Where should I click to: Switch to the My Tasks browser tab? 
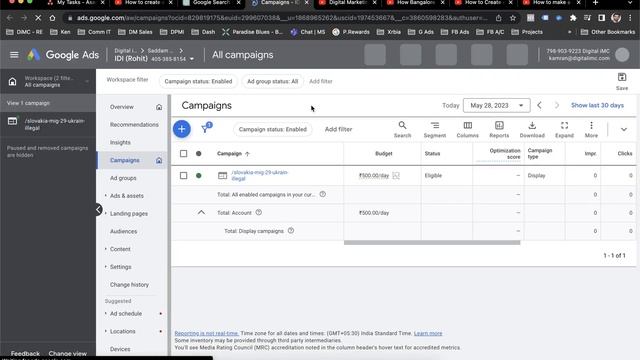coord(75,3)
